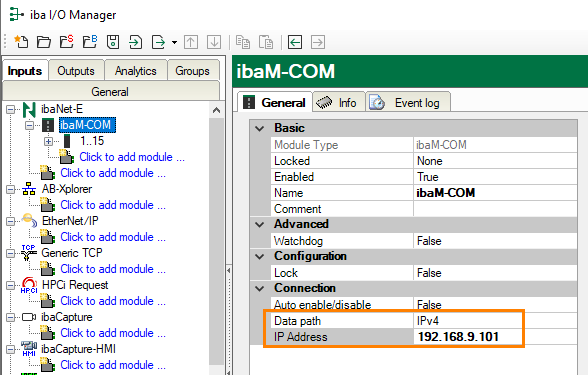This screenshot has width=588, height=375.
Task: Click the Open folder toolbar icon
Action: [x=44, y=42]
